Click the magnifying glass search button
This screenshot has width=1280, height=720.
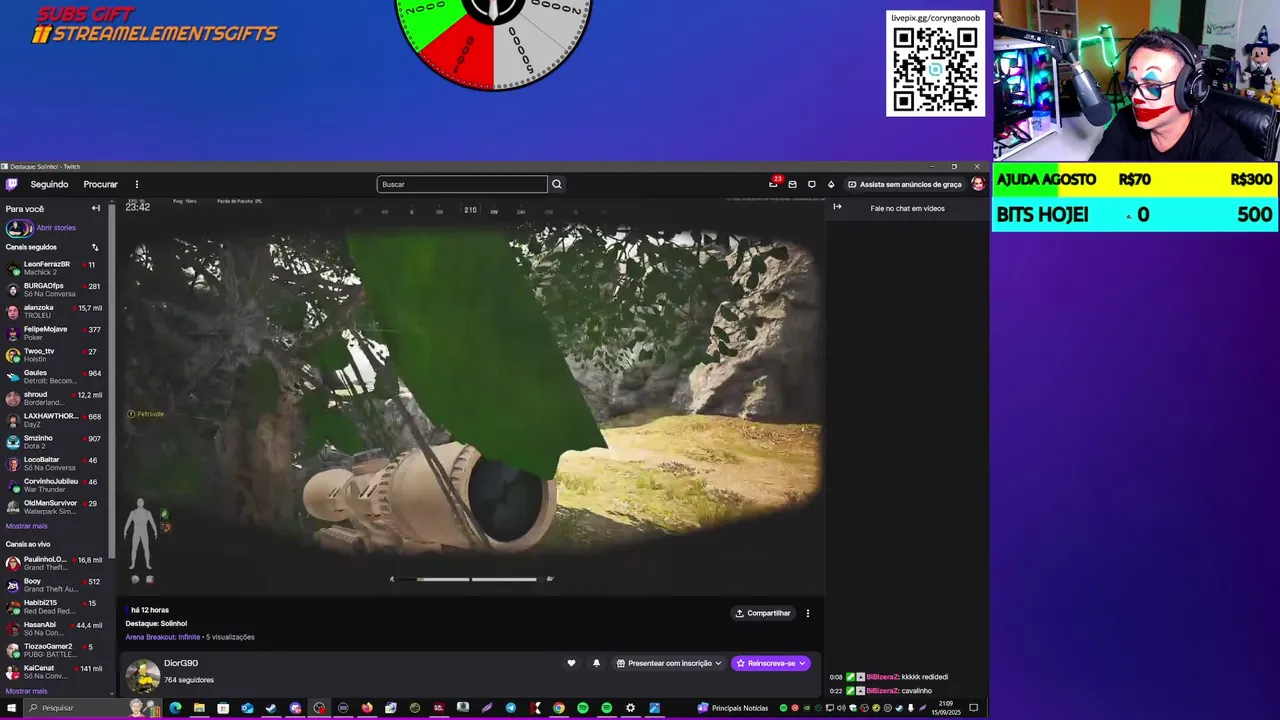coord(557,184)
